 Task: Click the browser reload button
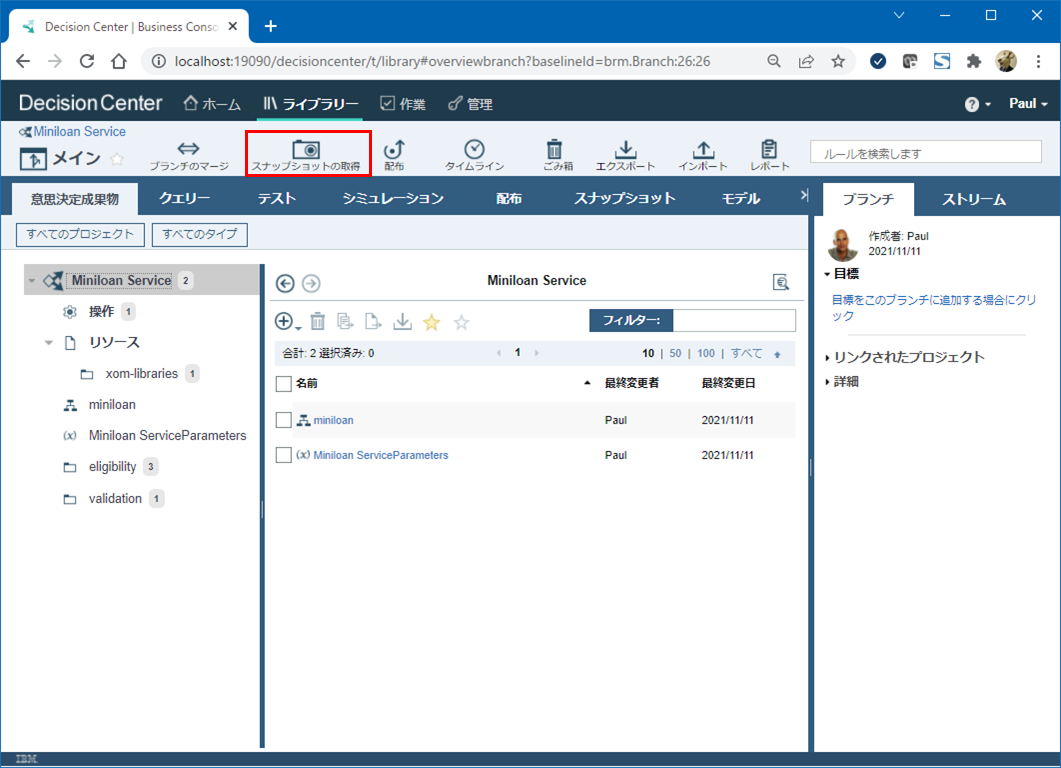(x=87, y=61)
